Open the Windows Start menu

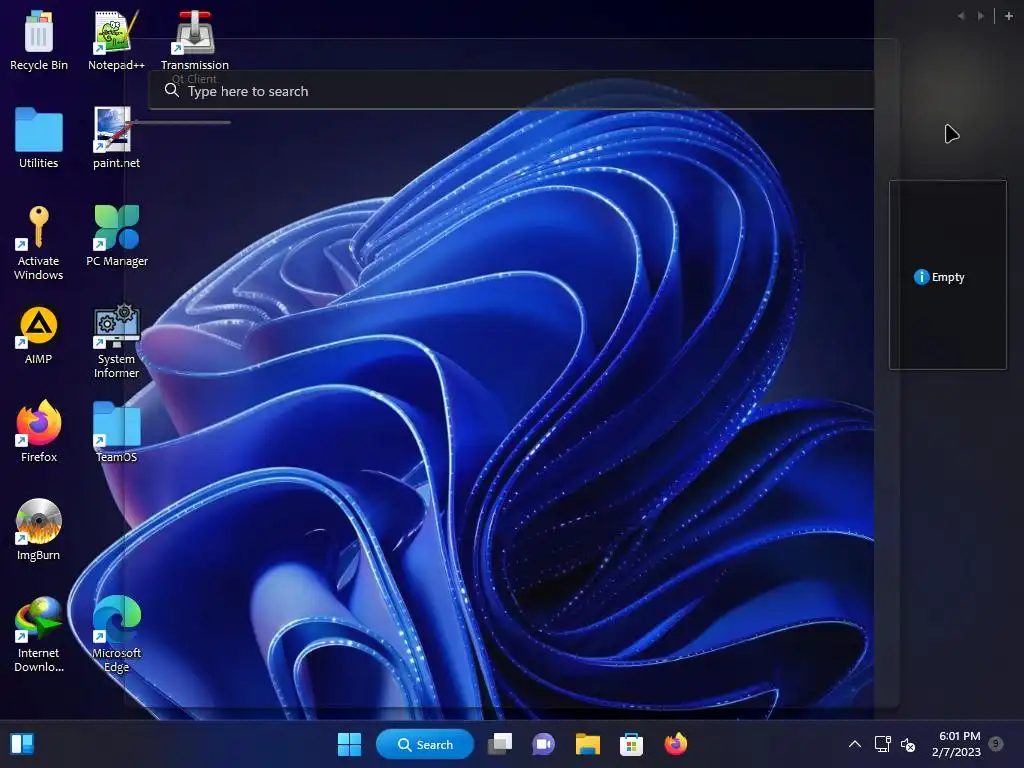point(349,744)
